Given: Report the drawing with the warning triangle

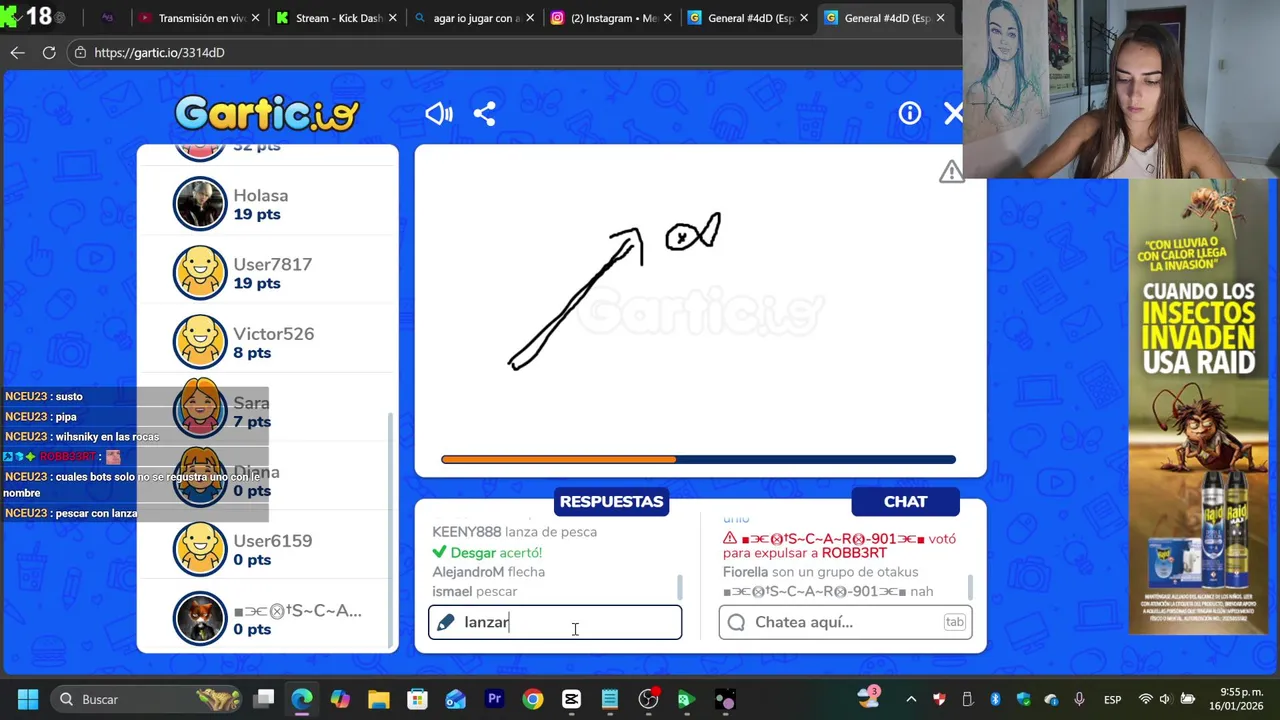Looking at the screenshot, I should [x=951, y=172].
